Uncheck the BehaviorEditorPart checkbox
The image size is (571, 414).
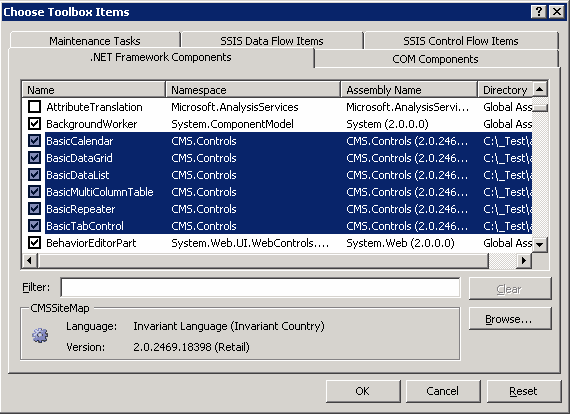click(35, 243)
